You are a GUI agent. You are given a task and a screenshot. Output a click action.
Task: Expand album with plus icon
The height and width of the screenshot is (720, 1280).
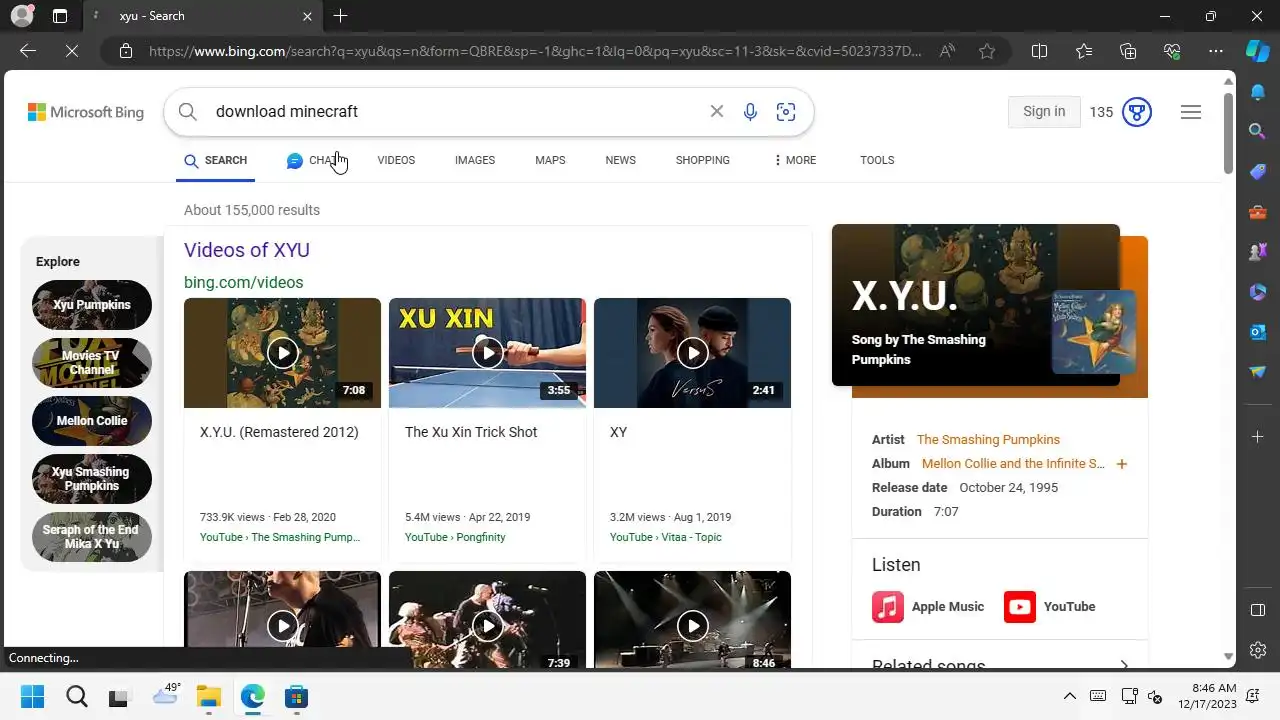(x=1122, y=464)
